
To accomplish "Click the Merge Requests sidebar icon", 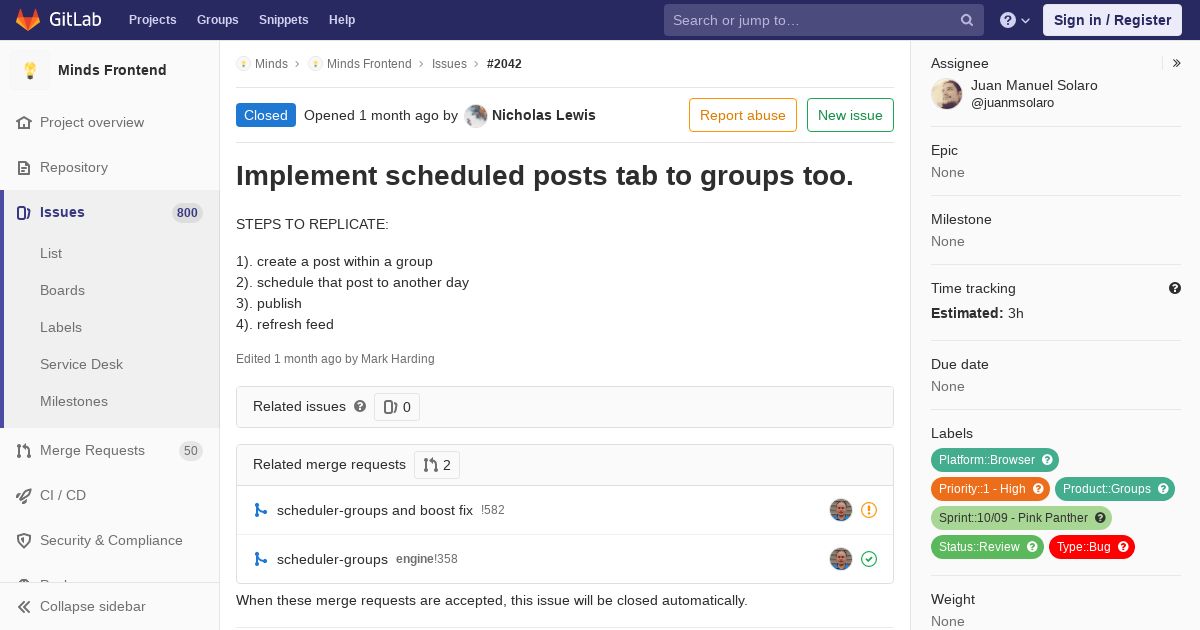I will [x=24, y=450].
